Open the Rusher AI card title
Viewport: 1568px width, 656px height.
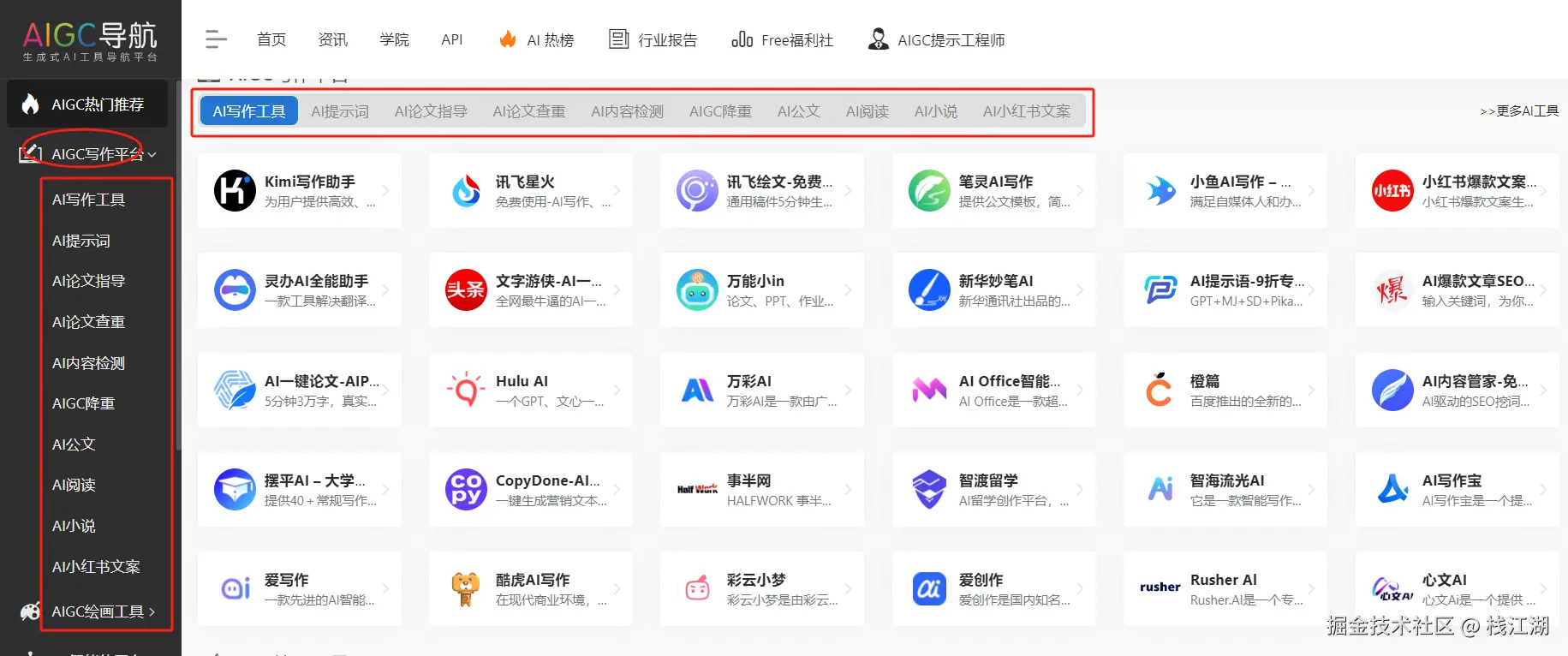pos(1224,580)
